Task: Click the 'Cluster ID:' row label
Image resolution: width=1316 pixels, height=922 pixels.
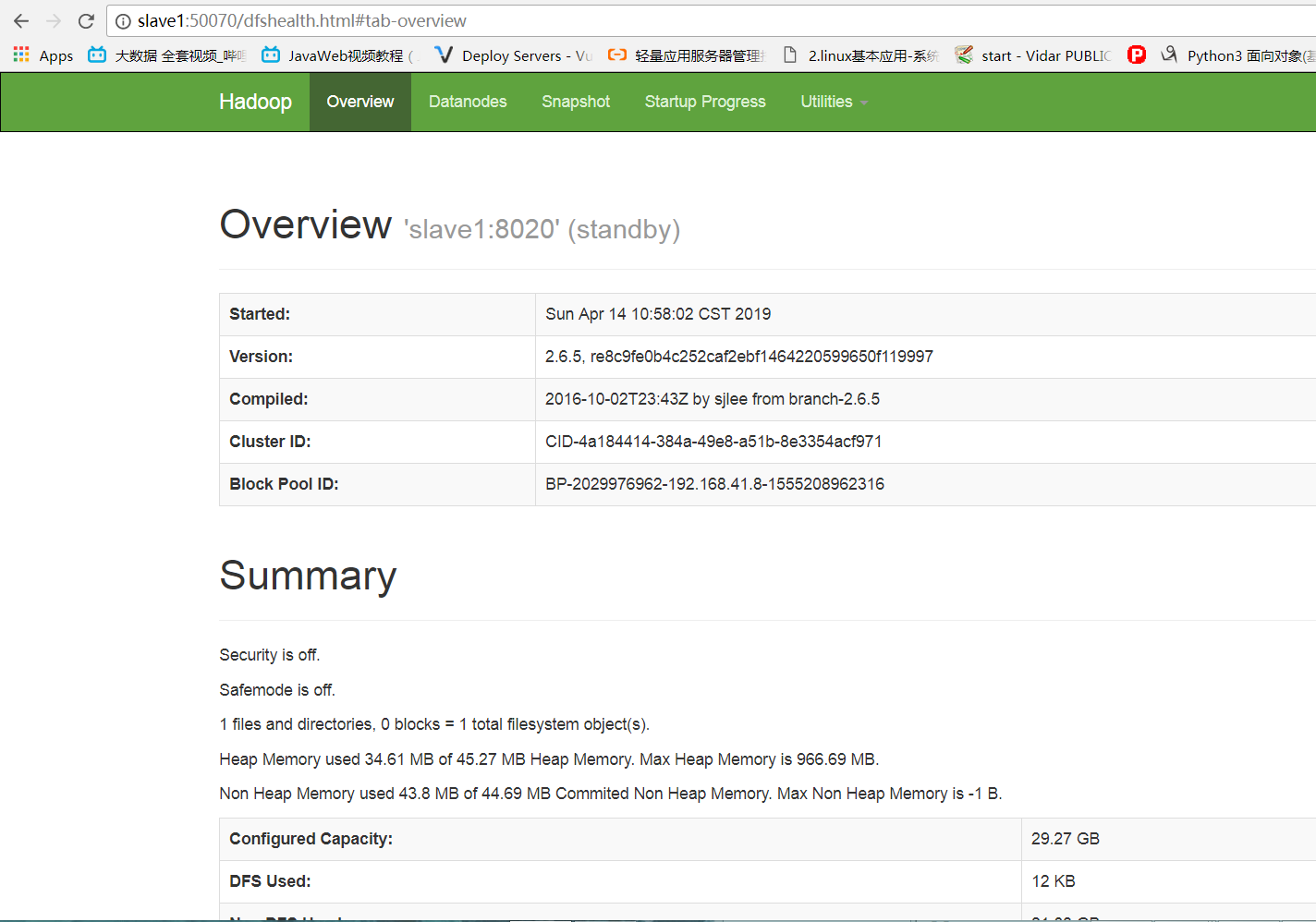Action: point(270,442)
